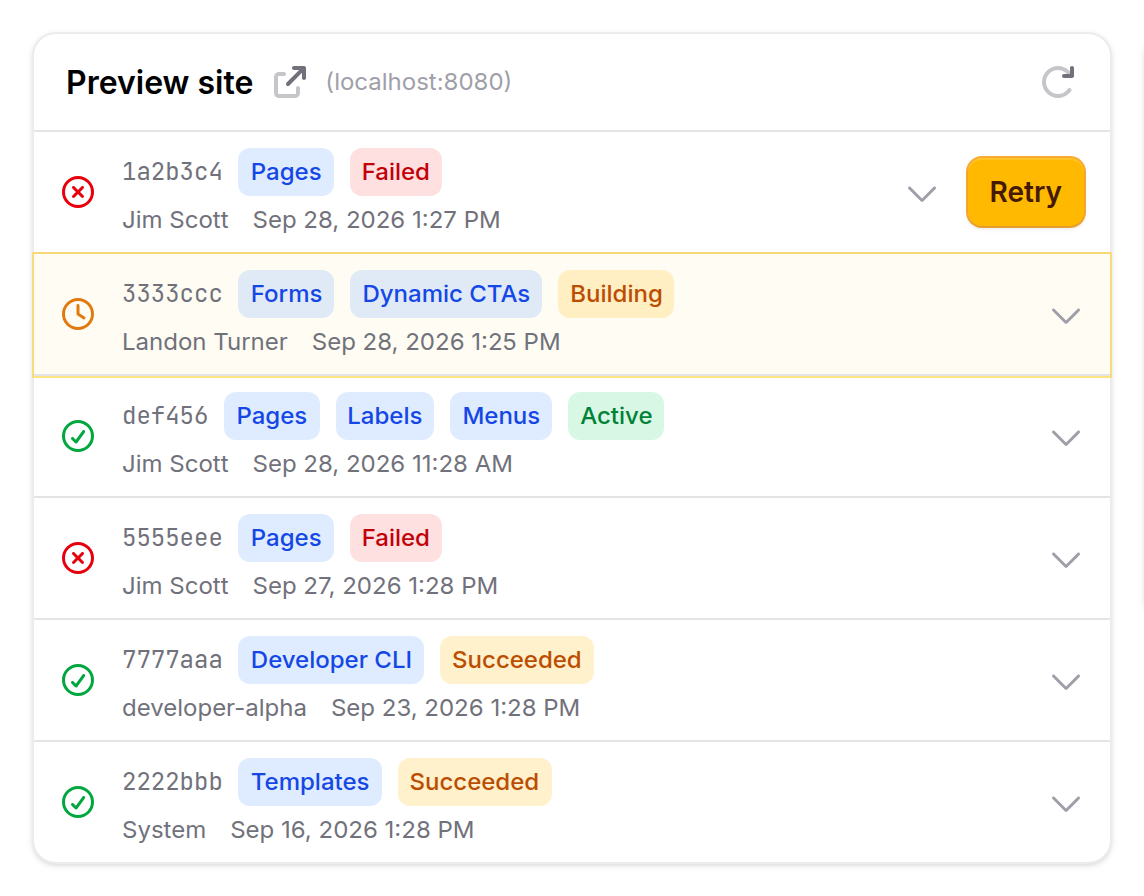The width and height of the screenshot is (1144, 896).
Task: Click the (localhost:8080) address text
Action: tap(419, 82)
